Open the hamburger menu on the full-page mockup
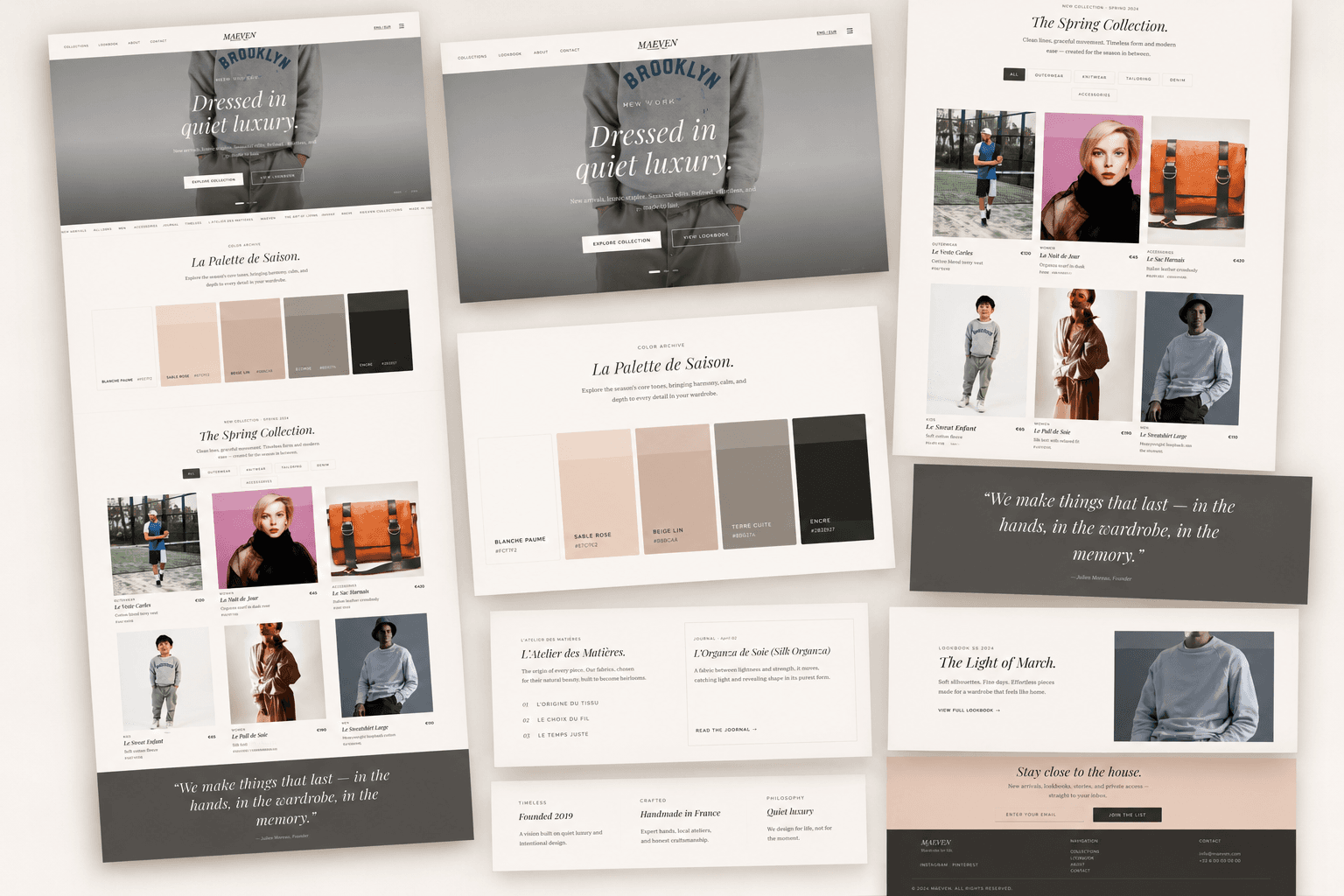Image resolution: width=1344 pixels, height=896 pixels. (402, 26)
